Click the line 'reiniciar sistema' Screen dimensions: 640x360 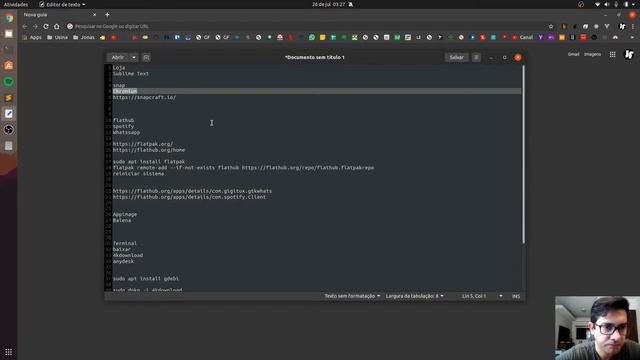138,173
